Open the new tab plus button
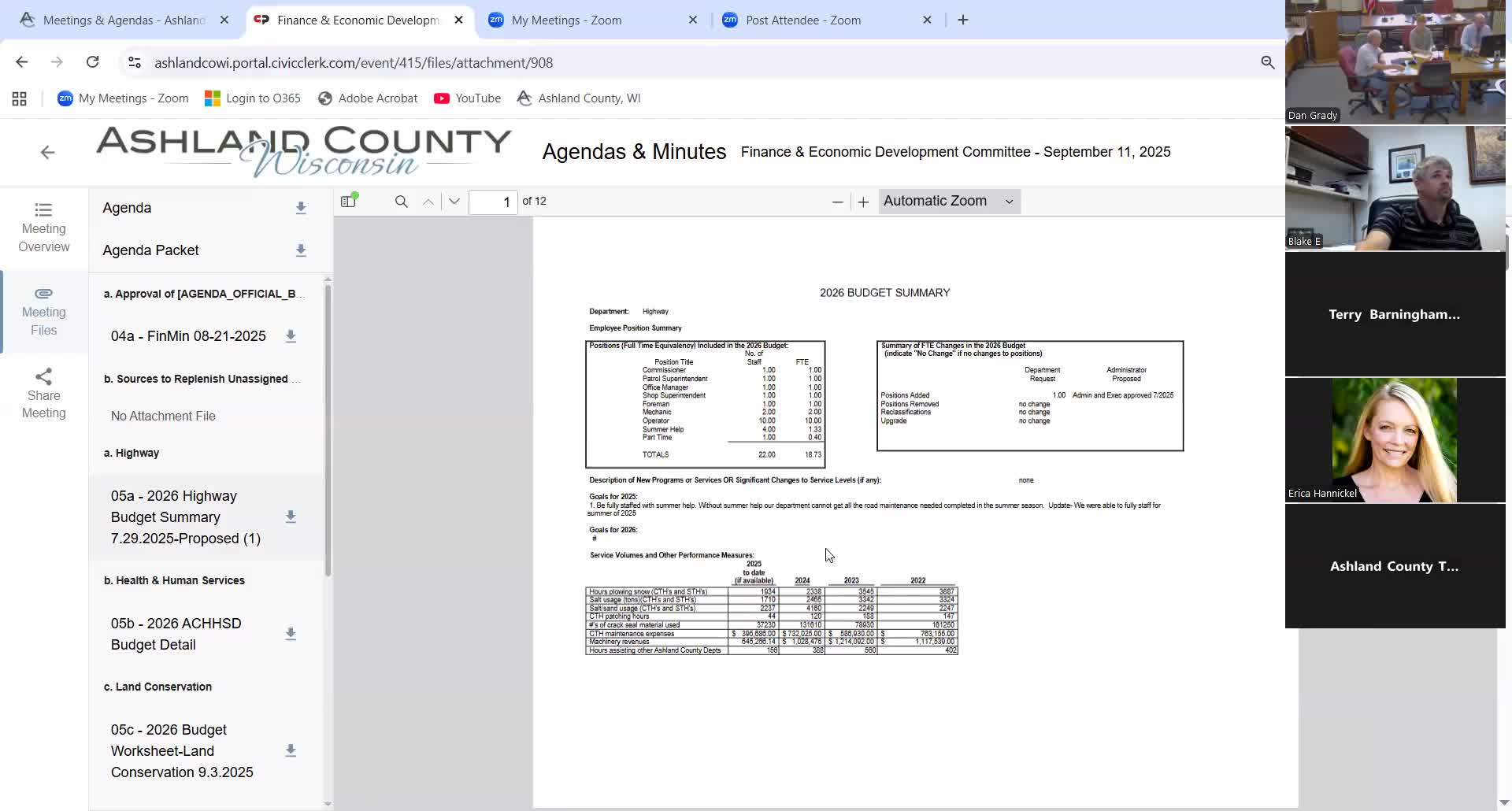Image resolution: width=1512 pixels, height=811 pixels. click(x=963, y=20)
